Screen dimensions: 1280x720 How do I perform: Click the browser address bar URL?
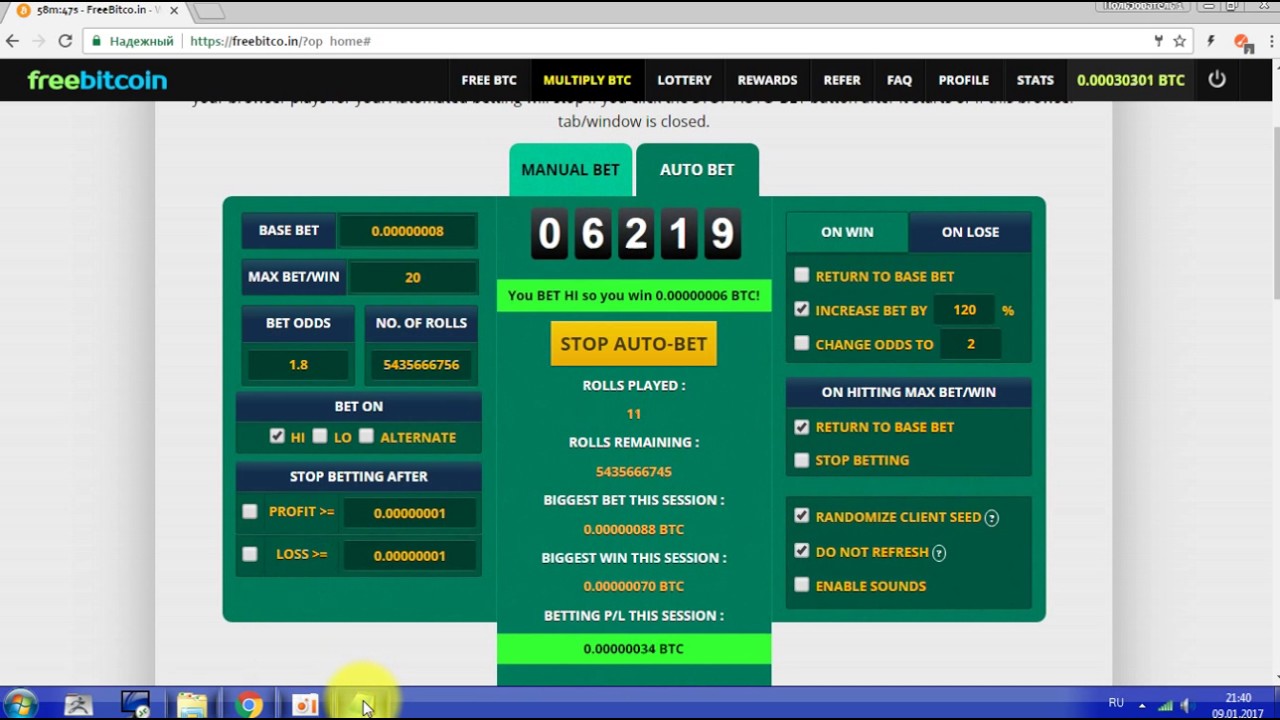coord(280,41)
